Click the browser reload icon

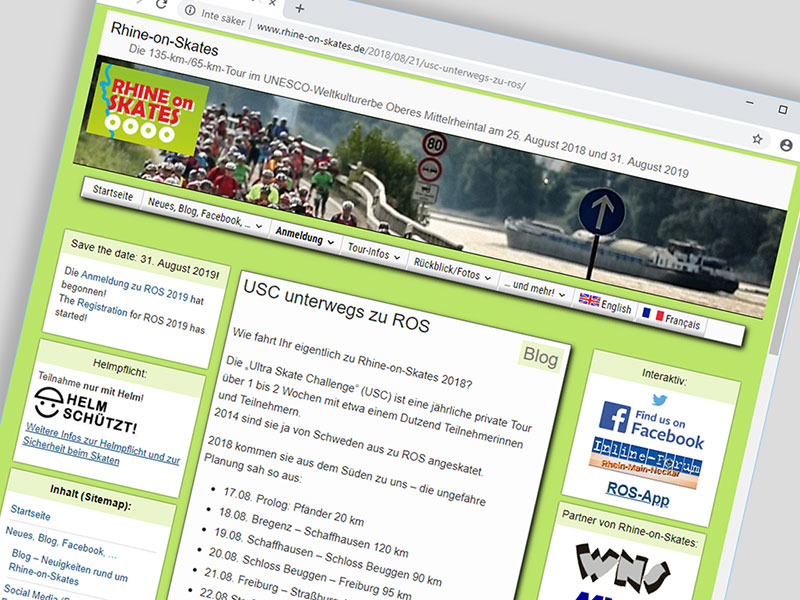click(162, 4)
